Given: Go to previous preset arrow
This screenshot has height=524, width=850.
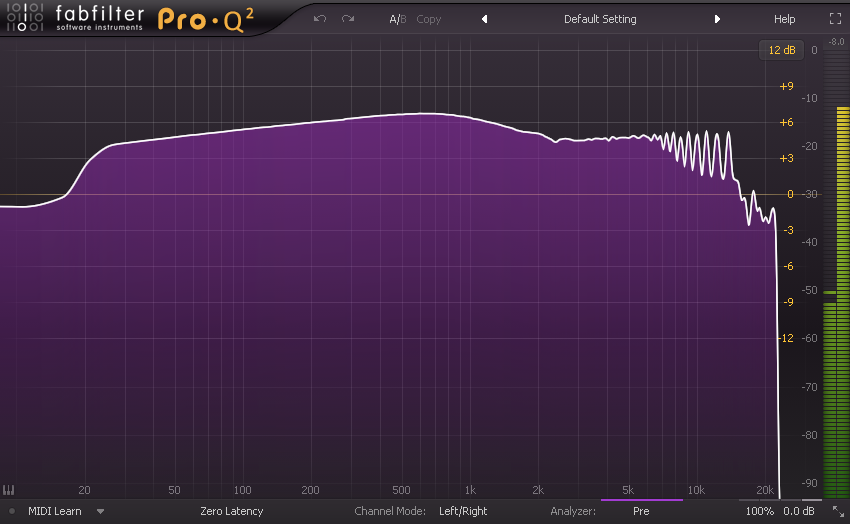Looking at the screenshot, I should pyautogui.click(x=485, y=19).
